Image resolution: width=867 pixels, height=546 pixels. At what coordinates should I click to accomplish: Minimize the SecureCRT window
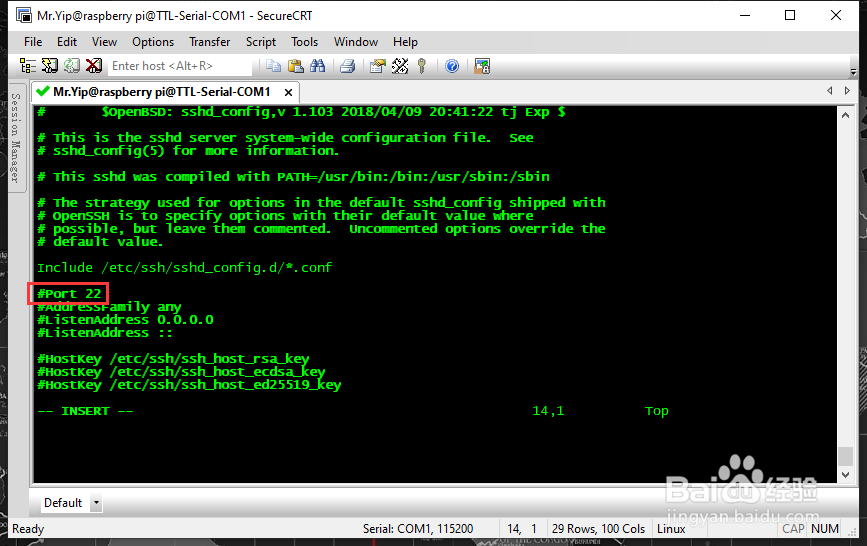[x=745, y=15]
